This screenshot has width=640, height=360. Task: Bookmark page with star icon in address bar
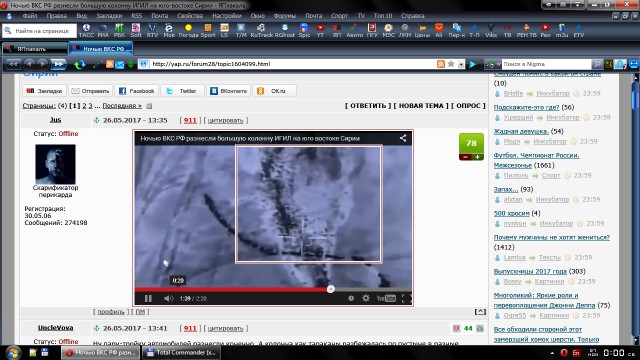[x=451, y=64]
